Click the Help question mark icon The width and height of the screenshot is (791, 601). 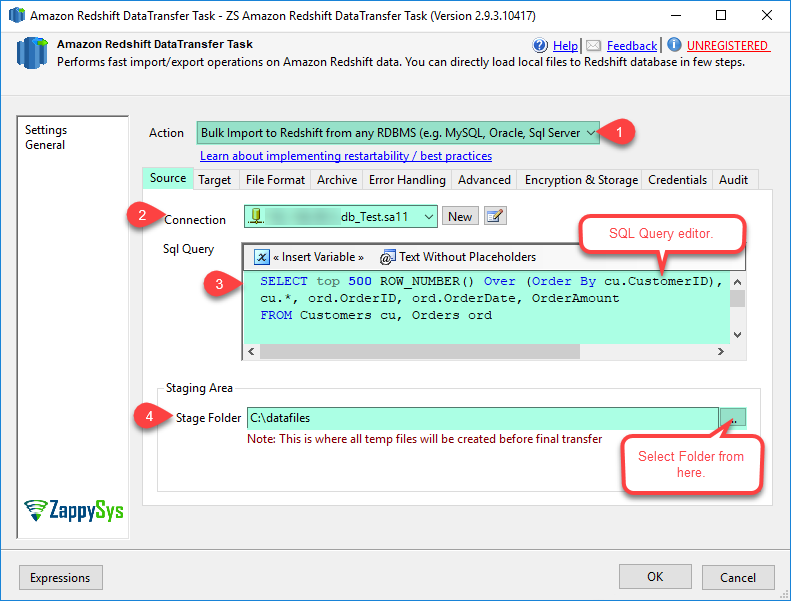click(x=540, y=45)
